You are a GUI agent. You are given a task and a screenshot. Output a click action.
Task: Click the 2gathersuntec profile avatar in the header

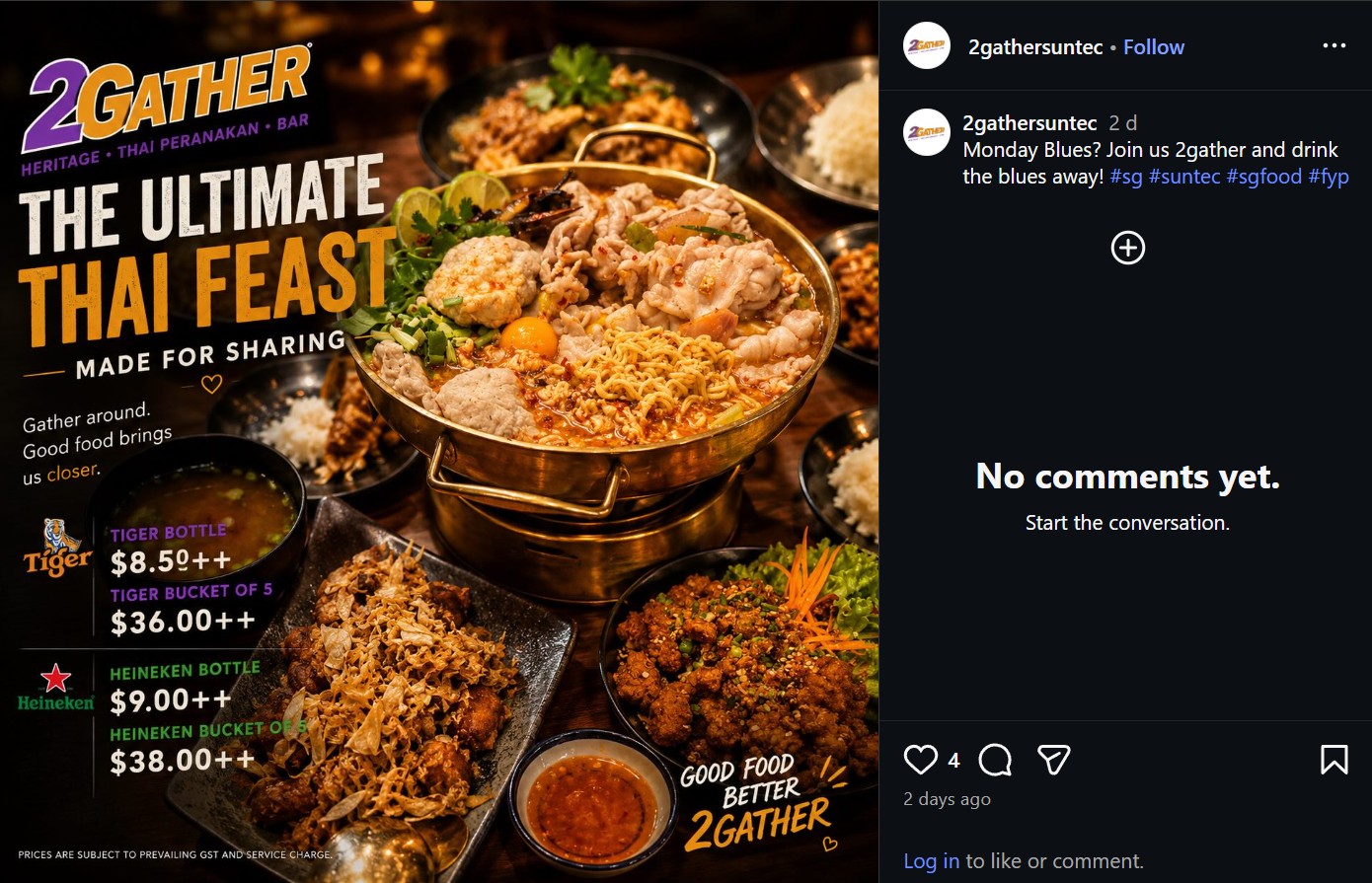coord(927,45)
